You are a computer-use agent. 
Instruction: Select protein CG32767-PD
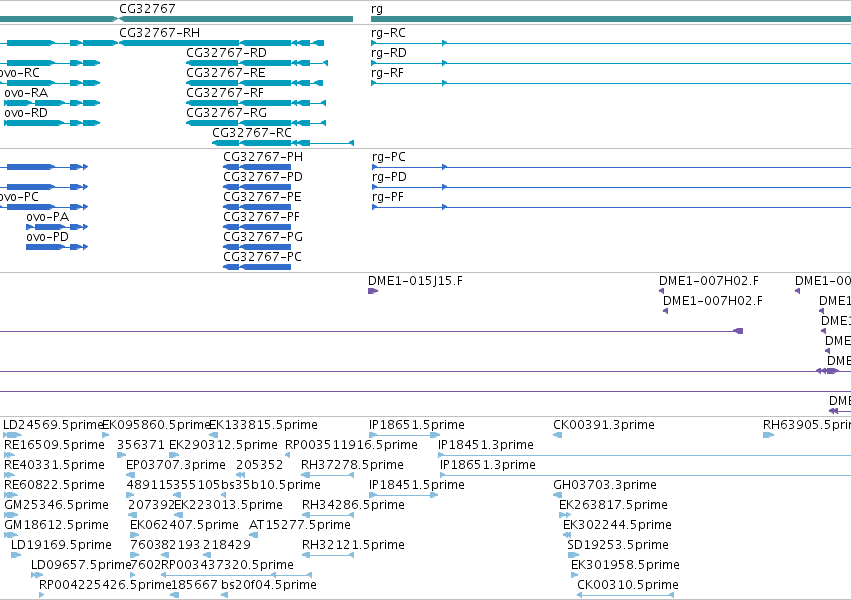(x=257, y=187)
